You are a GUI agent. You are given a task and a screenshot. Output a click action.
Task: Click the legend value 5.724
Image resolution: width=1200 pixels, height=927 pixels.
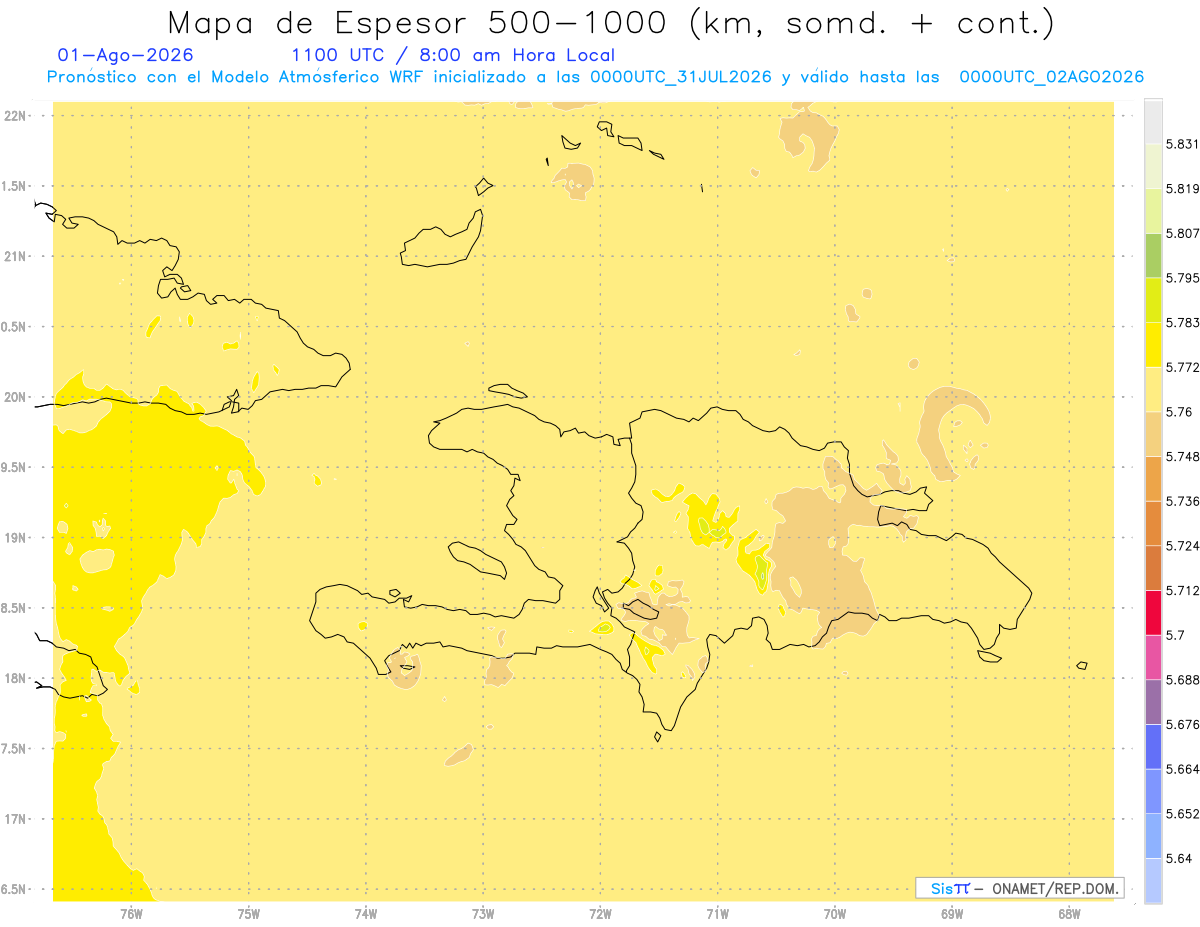[1182, 546]
